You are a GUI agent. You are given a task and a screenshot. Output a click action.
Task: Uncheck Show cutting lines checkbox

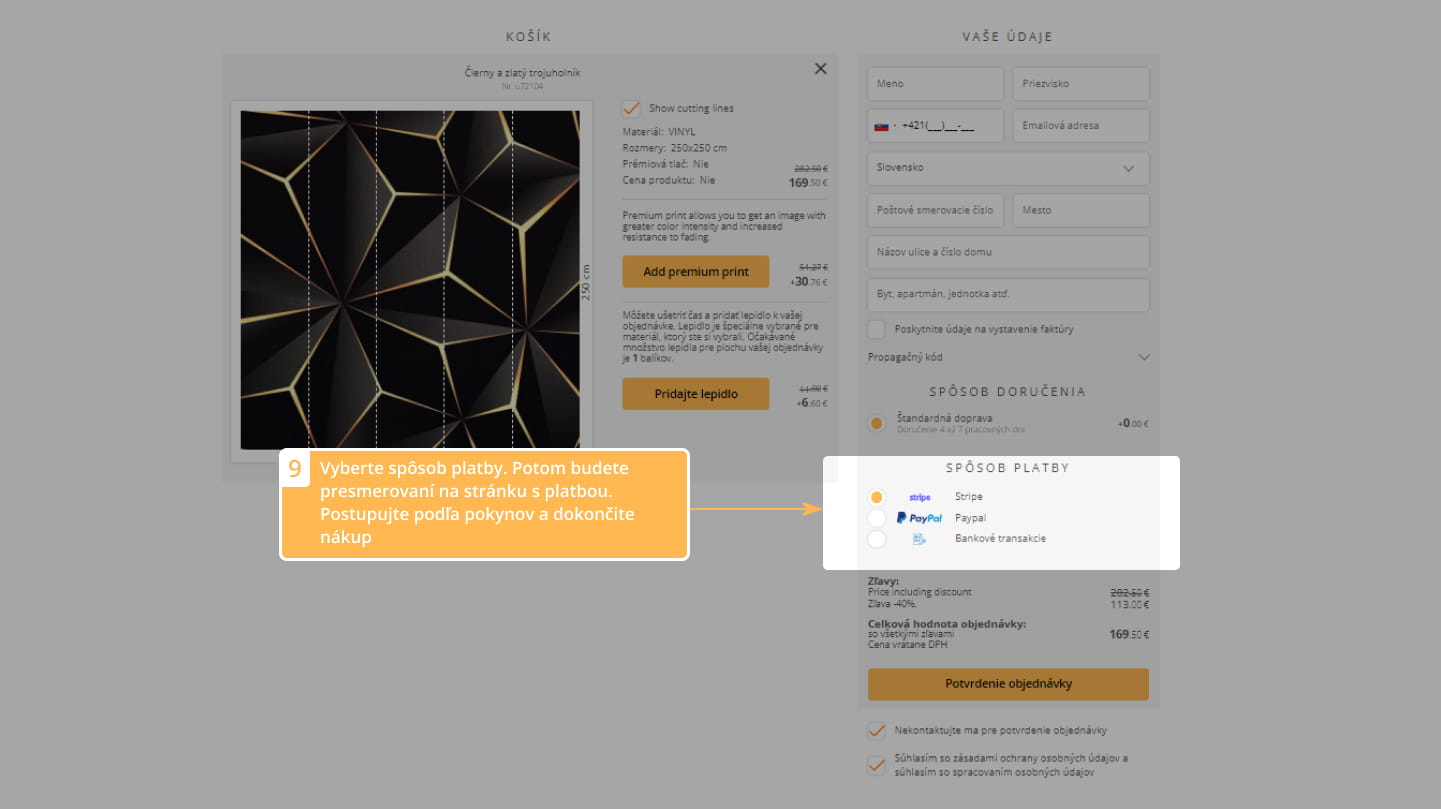point(631,108)
